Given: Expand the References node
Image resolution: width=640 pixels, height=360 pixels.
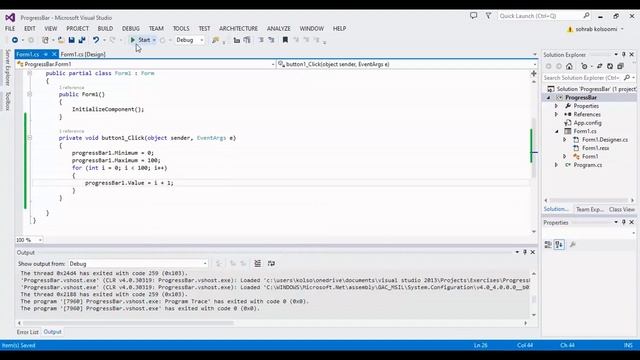Looking at the screenshot, I should tap(556, 114).
